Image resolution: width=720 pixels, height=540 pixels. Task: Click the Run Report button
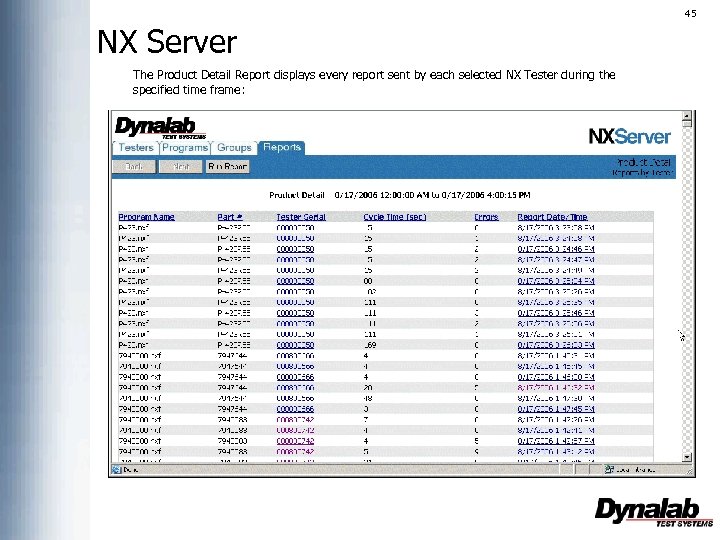pyautogui.click(x=228, y=166)
